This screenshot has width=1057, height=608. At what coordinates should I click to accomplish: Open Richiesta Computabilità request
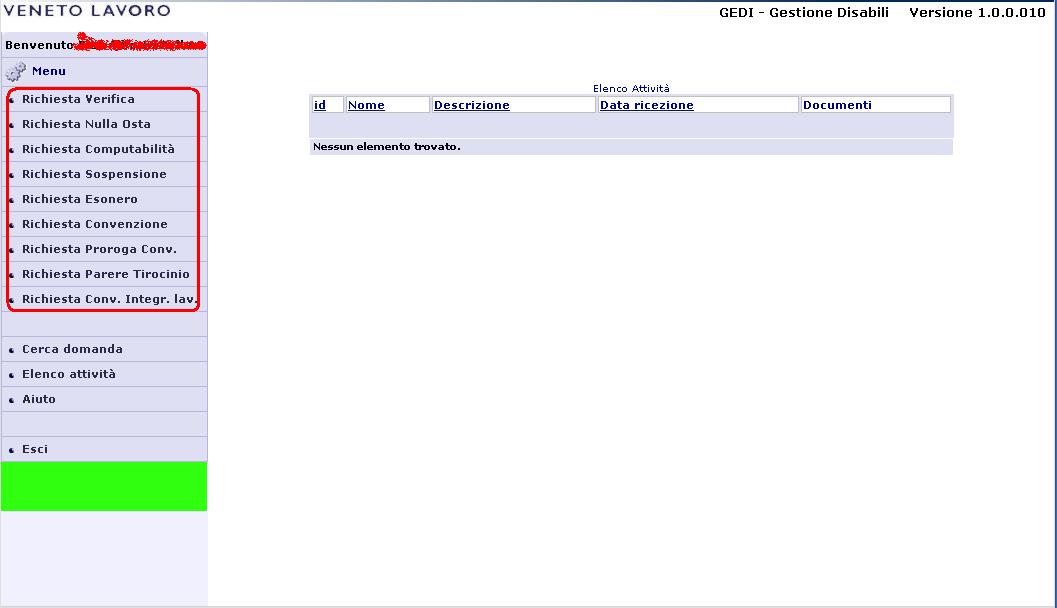pyautogui.click(x=98, y=149)
